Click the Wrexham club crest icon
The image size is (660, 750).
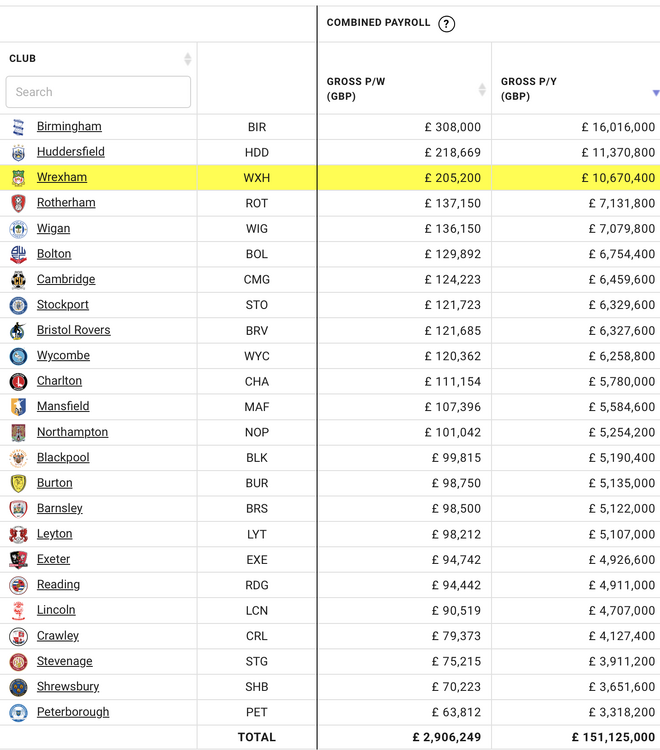[18, 178]
